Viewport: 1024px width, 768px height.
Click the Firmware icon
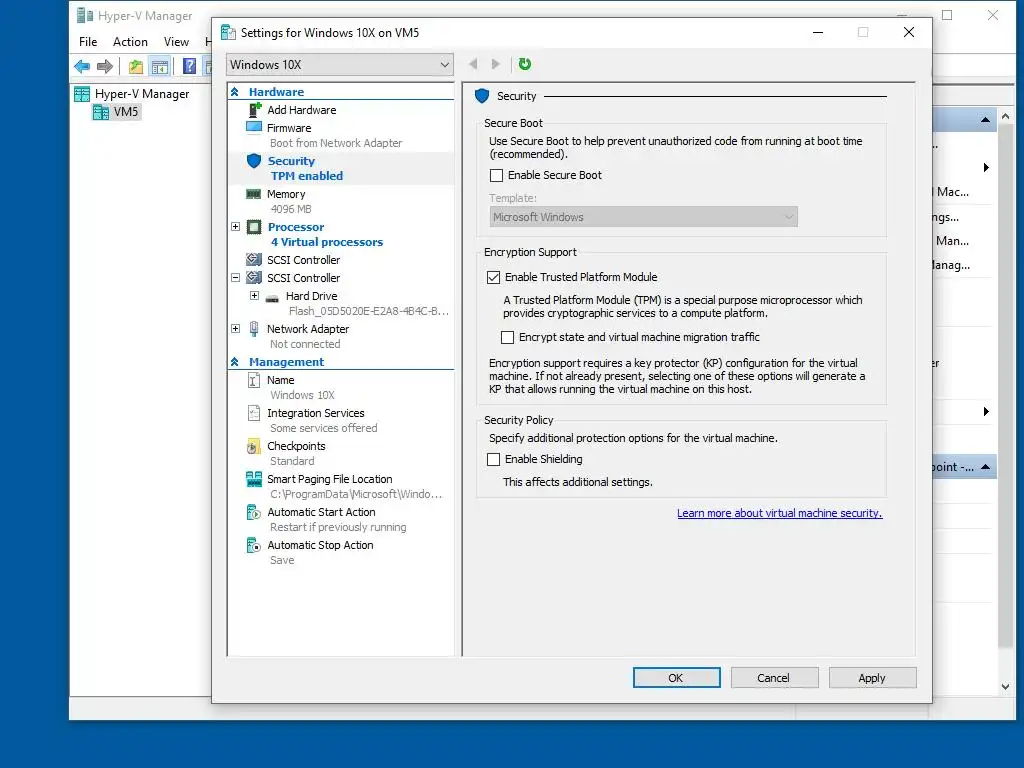(254, 127)
